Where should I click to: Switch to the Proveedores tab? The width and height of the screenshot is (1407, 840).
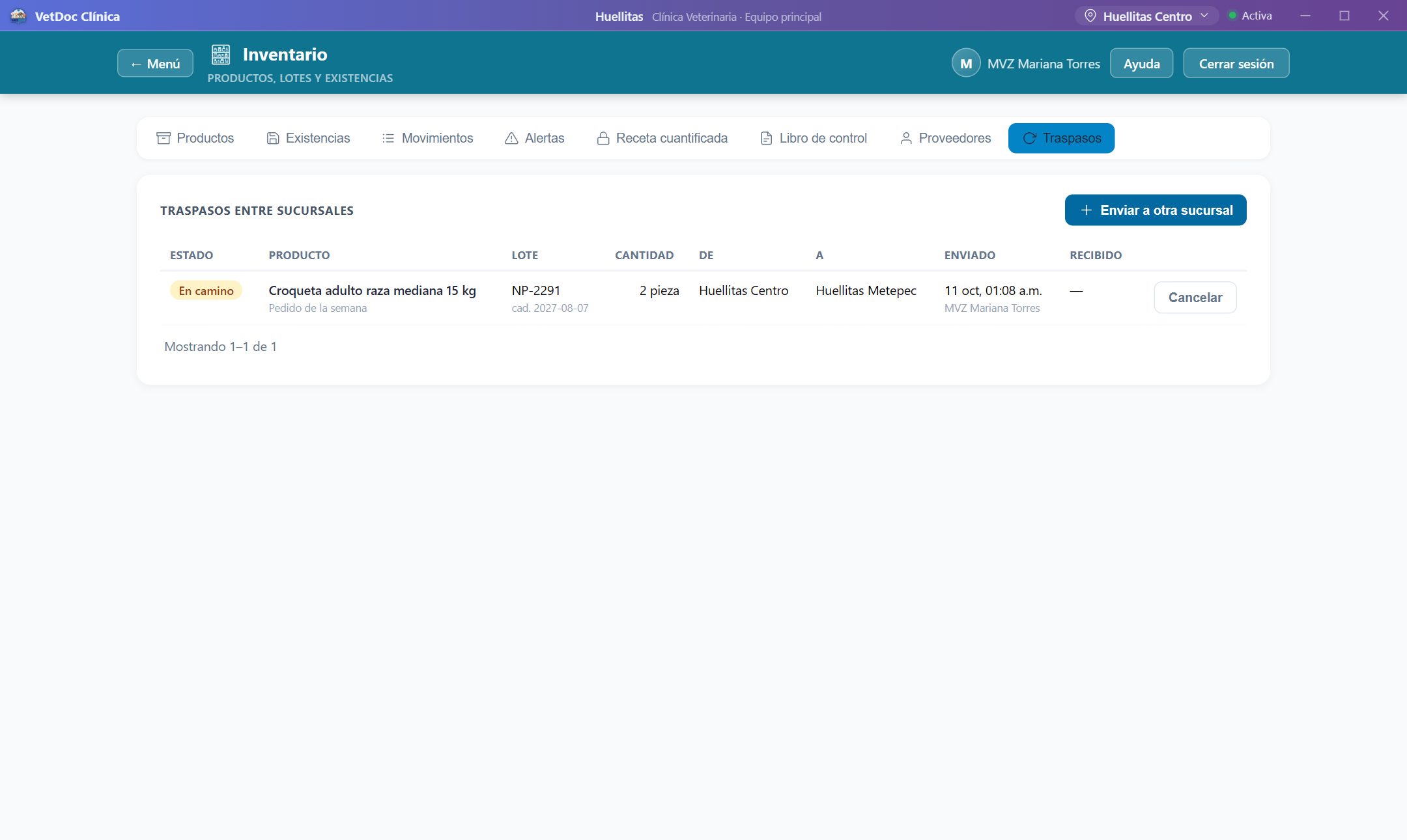[945, 138]
